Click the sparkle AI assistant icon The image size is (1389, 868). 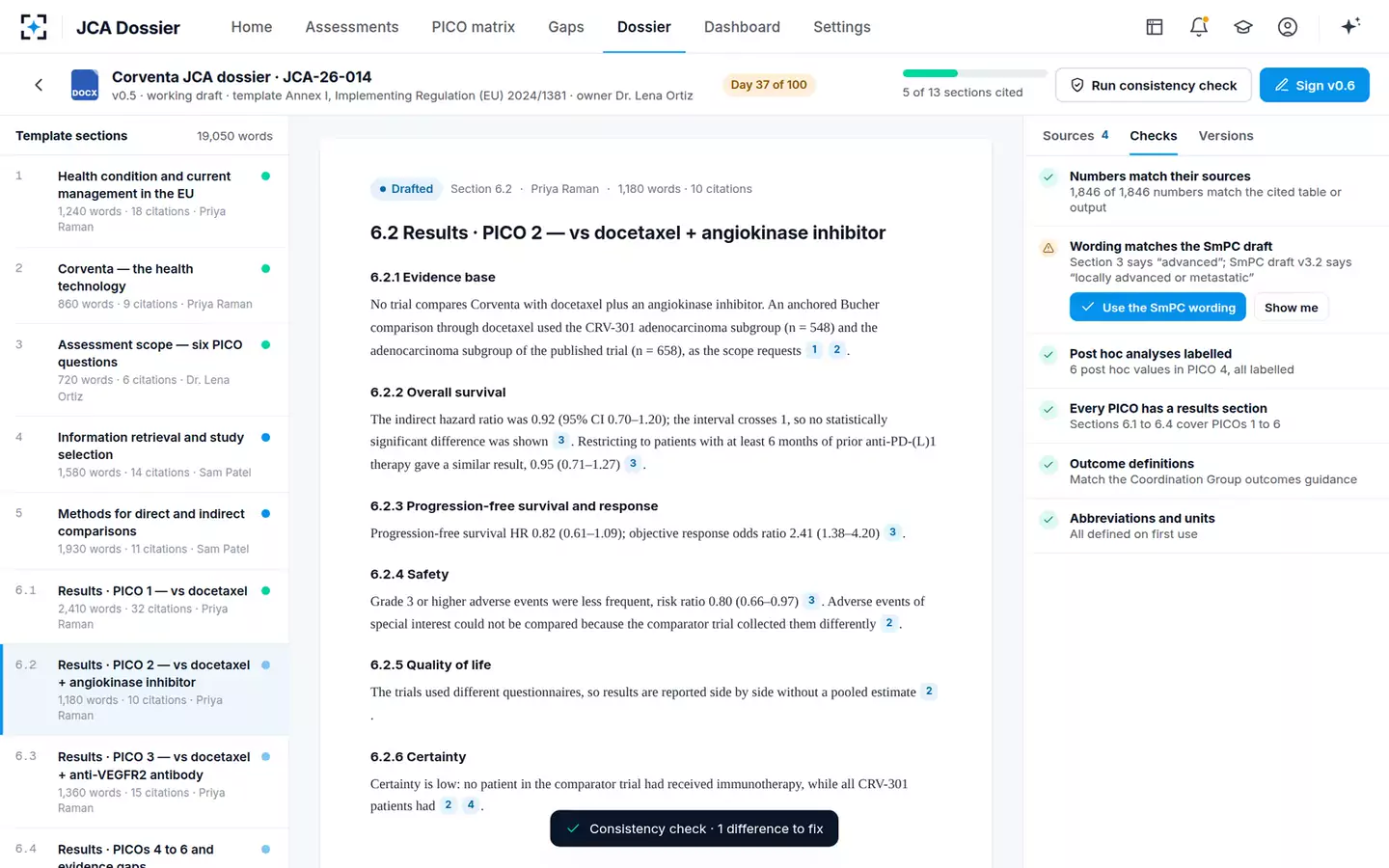1350,26
